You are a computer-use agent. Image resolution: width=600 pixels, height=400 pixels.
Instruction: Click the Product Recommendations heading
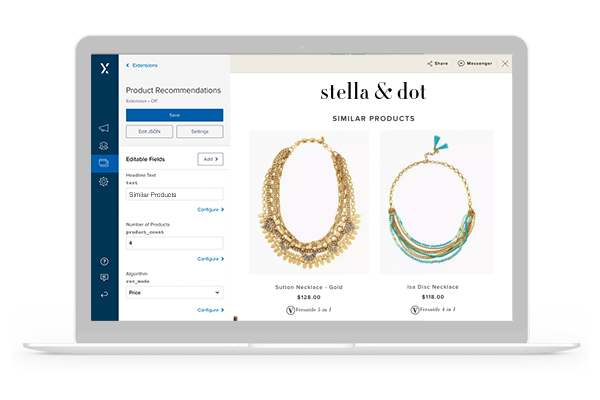pyautogui.click(x=173, y=90)
